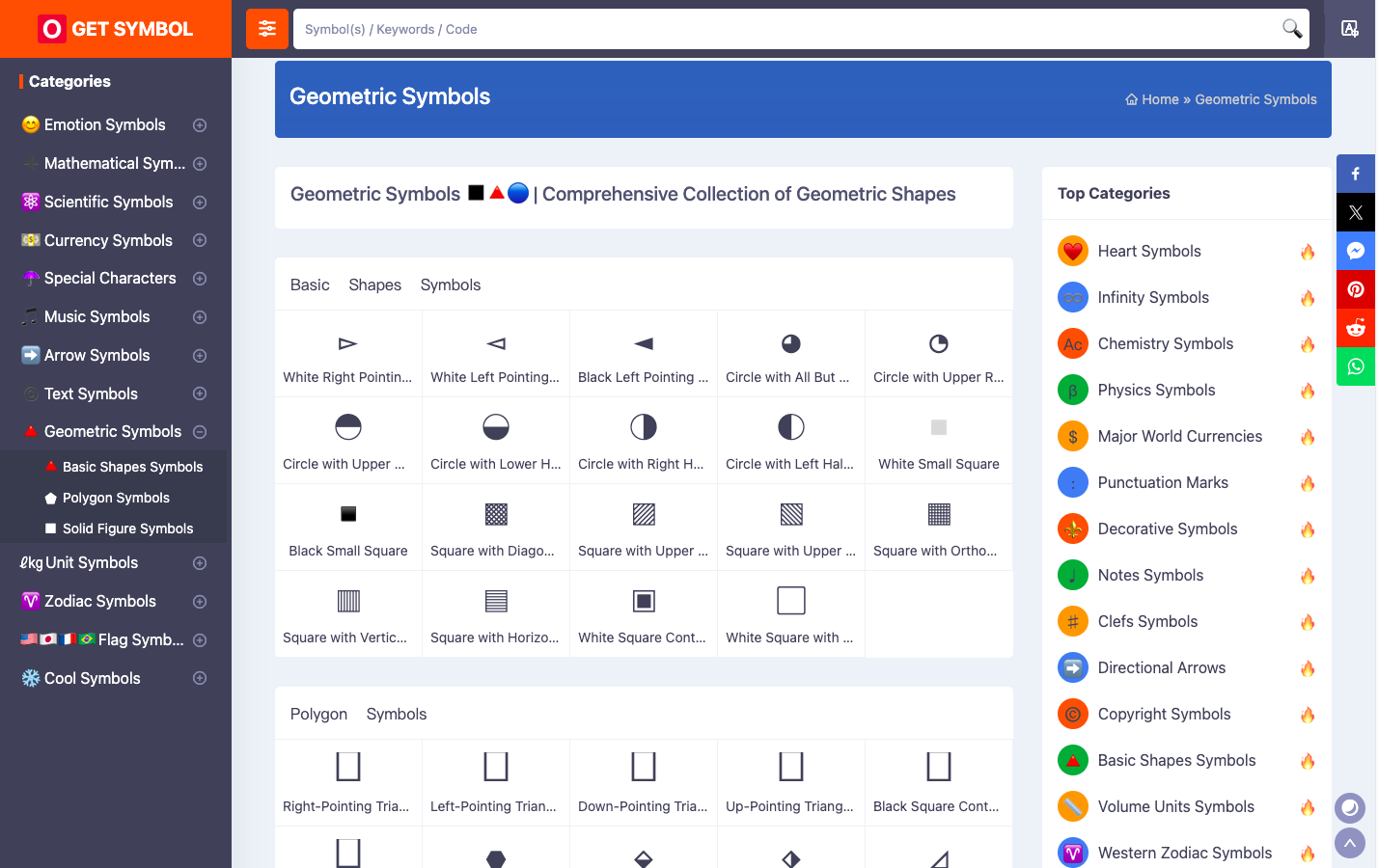The width and height of the screenshot is (1378, 868).
Task: Click the orange filter settings icon
Action: 267,29
